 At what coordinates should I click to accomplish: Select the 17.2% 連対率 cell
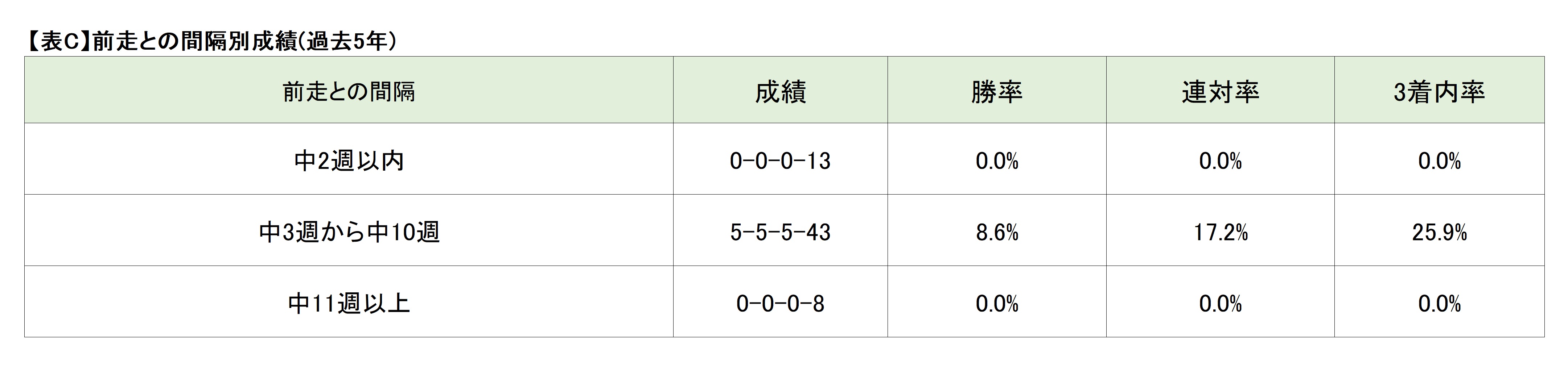[1220, 232]
